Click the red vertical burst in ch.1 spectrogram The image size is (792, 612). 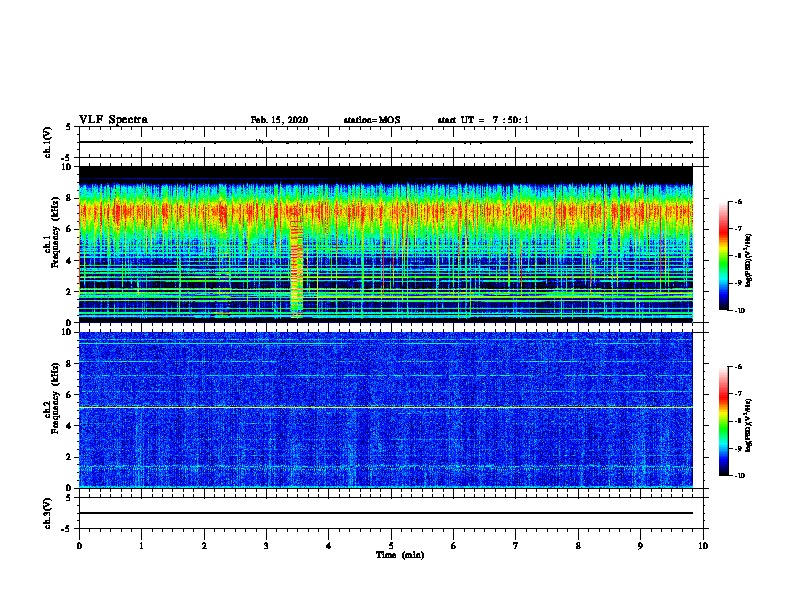click(x=297, y=268)
